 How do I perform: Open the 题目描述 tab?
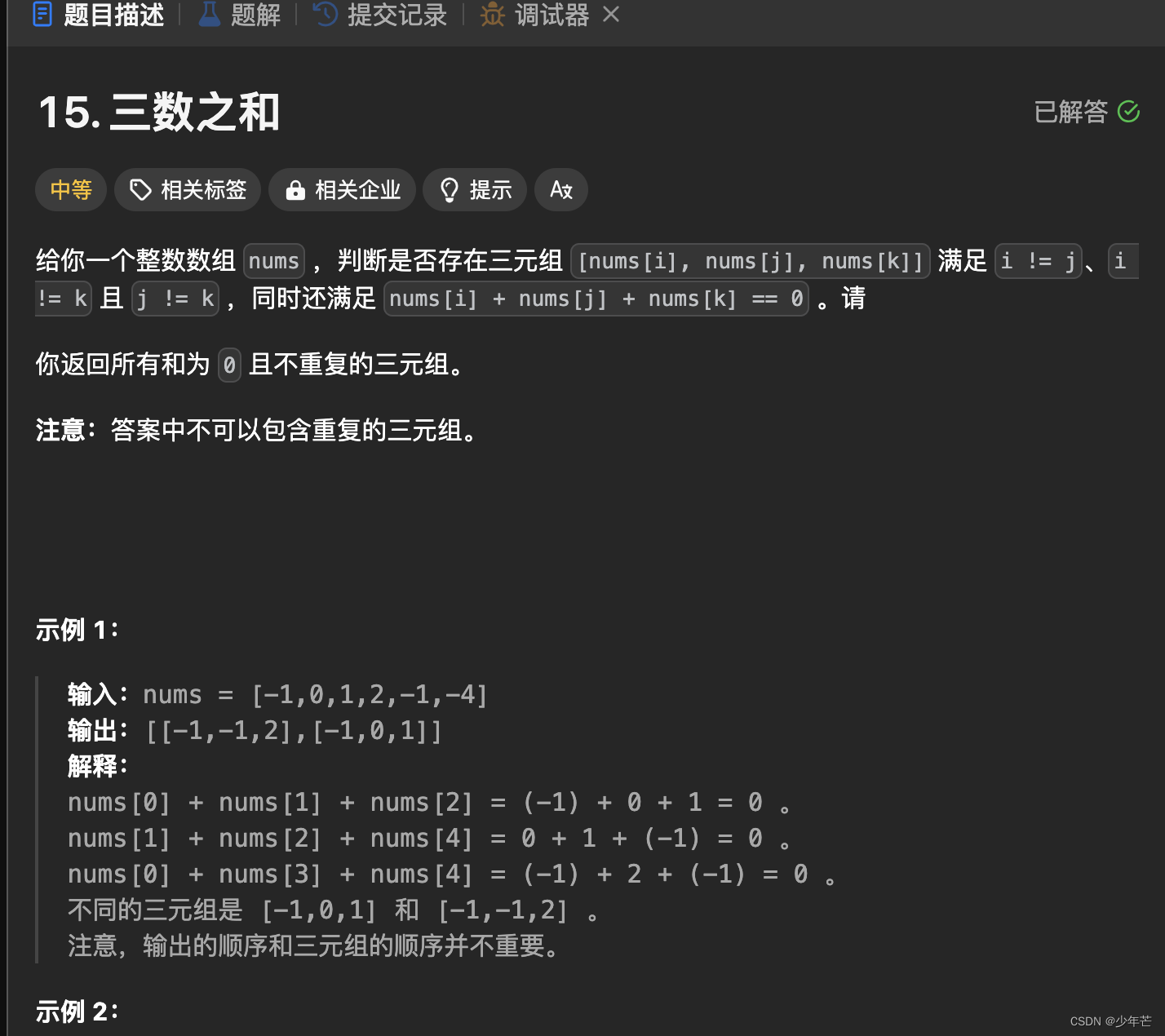pos(98,15)
